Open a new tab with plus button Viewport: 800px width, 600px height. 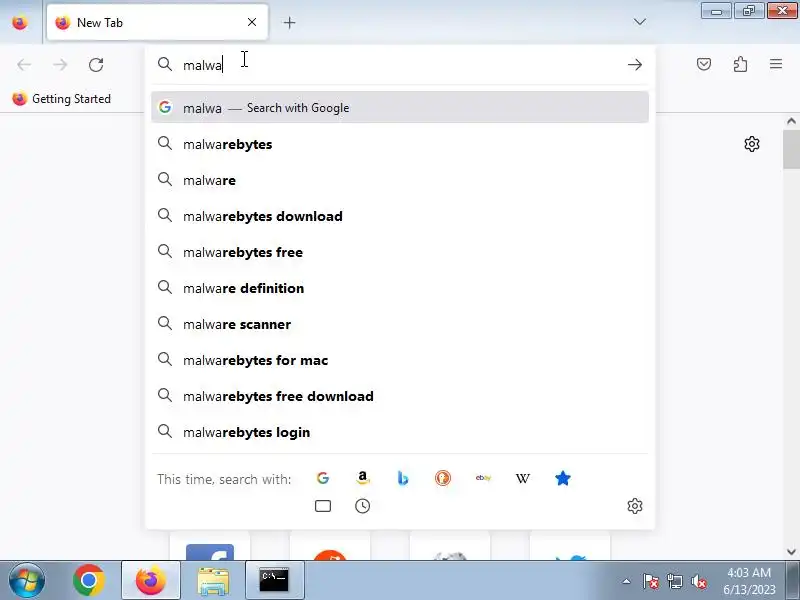coord(289,22)
